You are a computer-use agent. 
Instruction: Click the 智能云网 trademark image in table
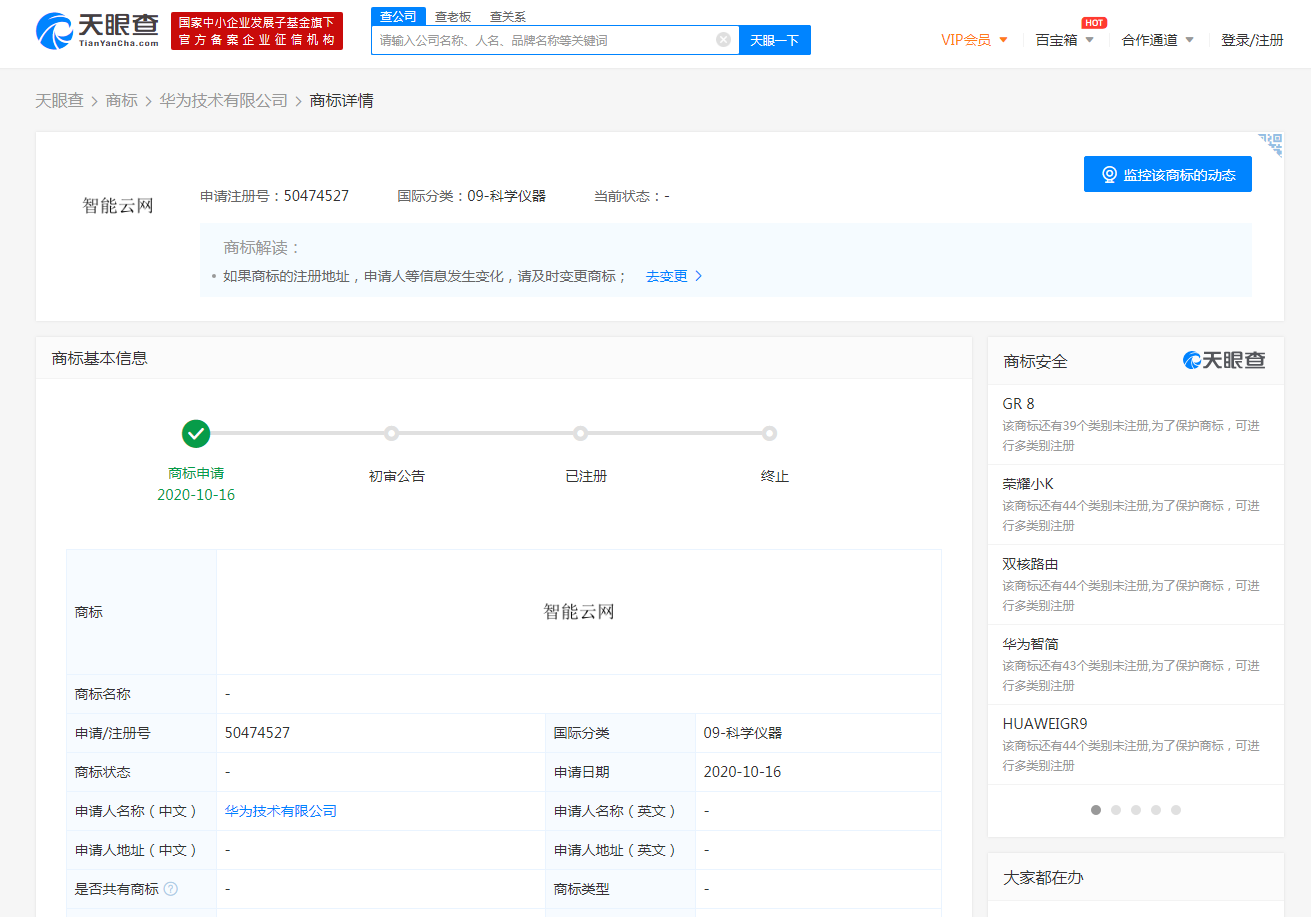(x=579, y=612)
